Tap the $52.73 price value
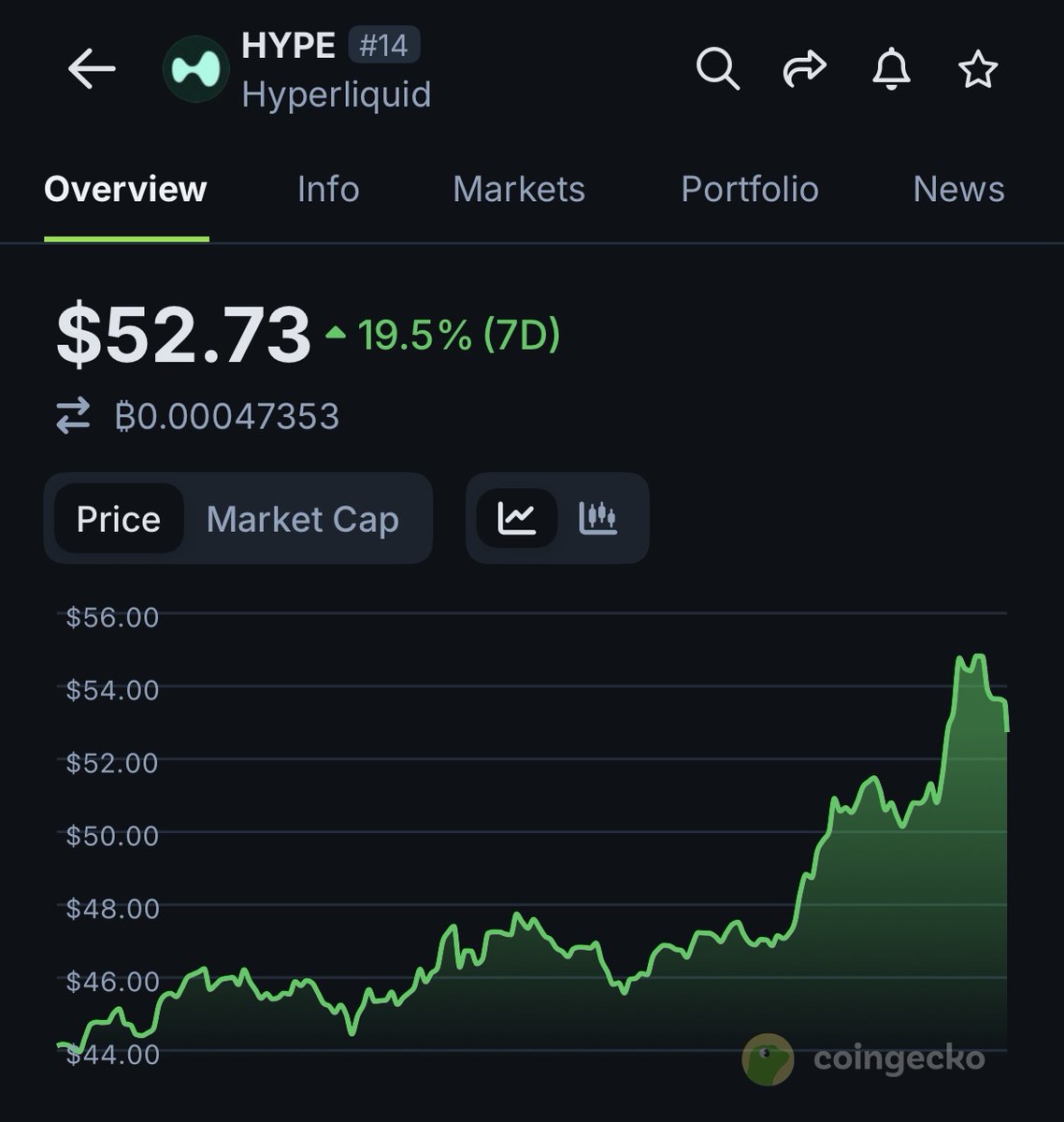The image size is (1064, 1122). pyautogui.click(x=183, y=334)
